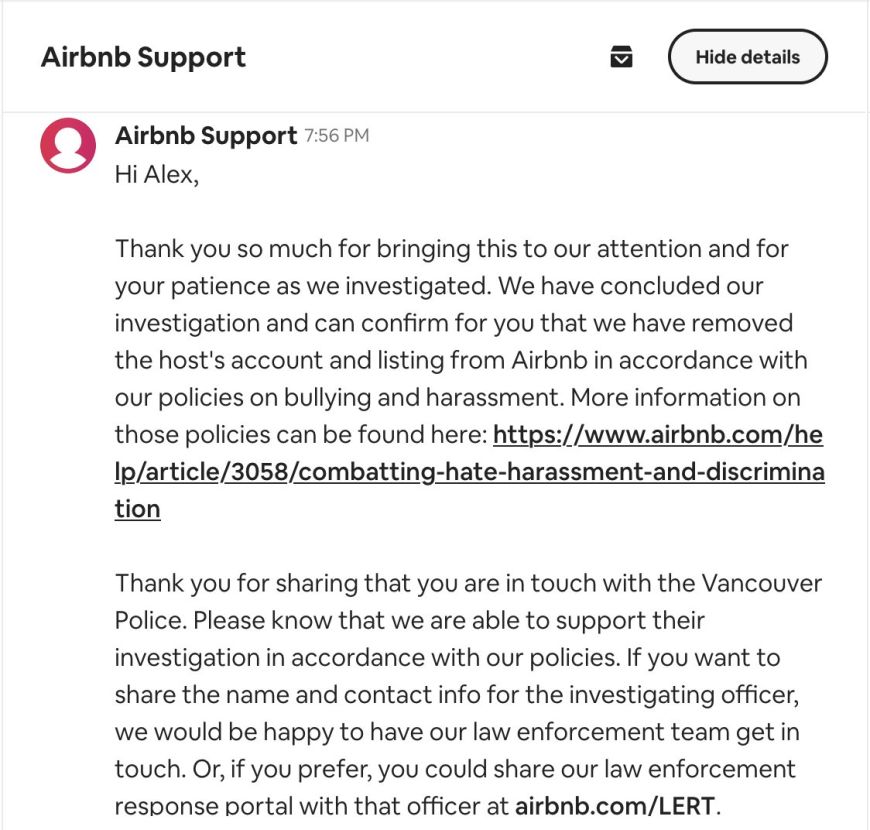This screenshot has width=870, height=830.
Task: Click the line mentioning Vancouver Police
Action: coord(468,584)
